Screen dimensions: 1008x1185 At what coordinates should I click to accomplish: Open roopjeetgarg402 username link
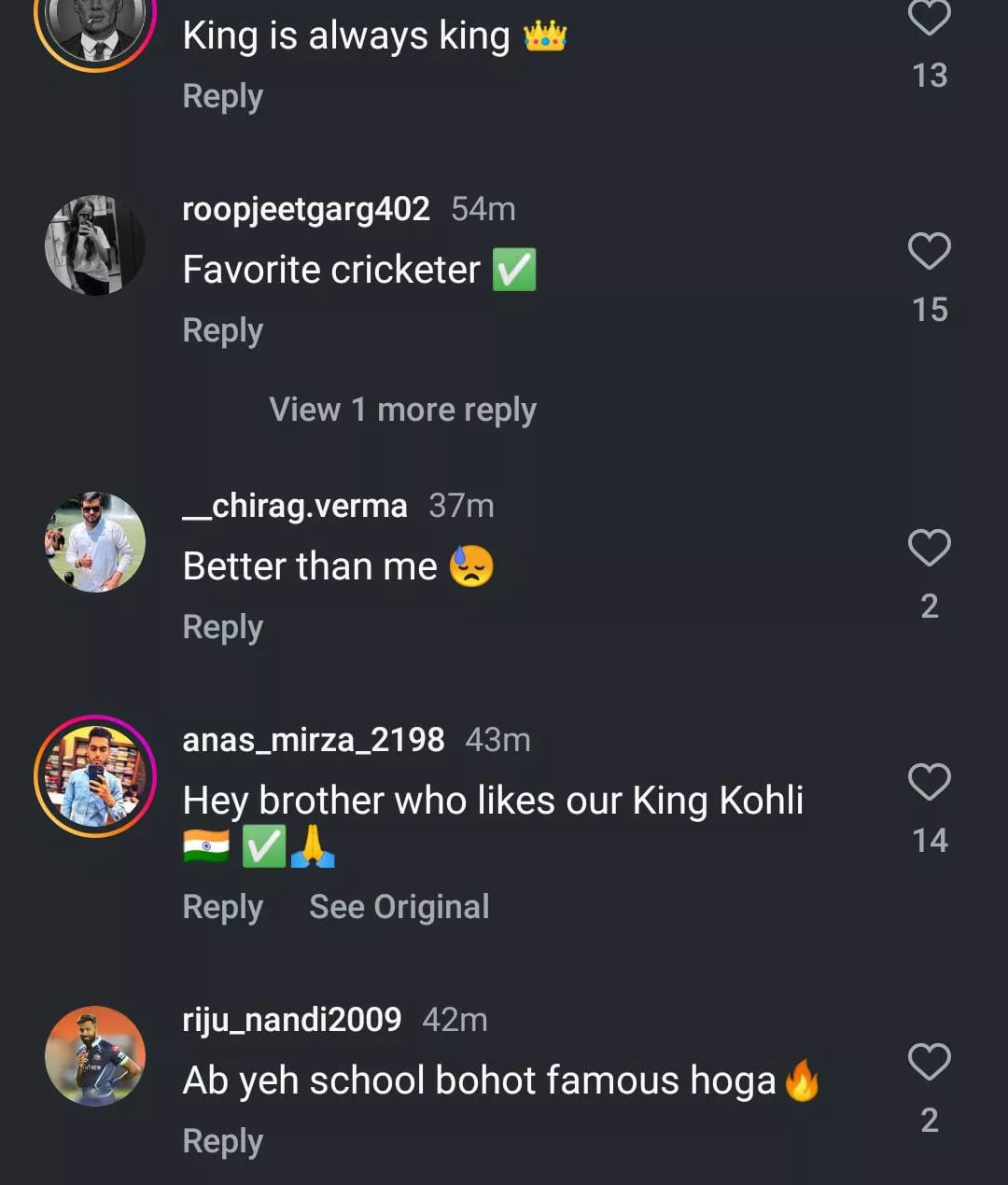[306, 209]
